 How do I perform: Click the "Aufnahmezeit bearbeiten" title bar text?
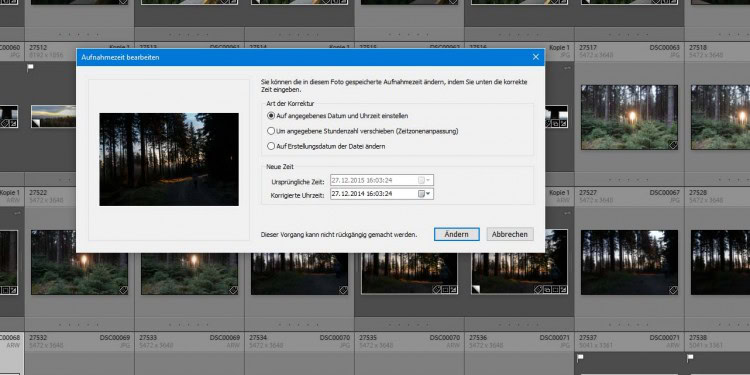(x=120, y=57)
